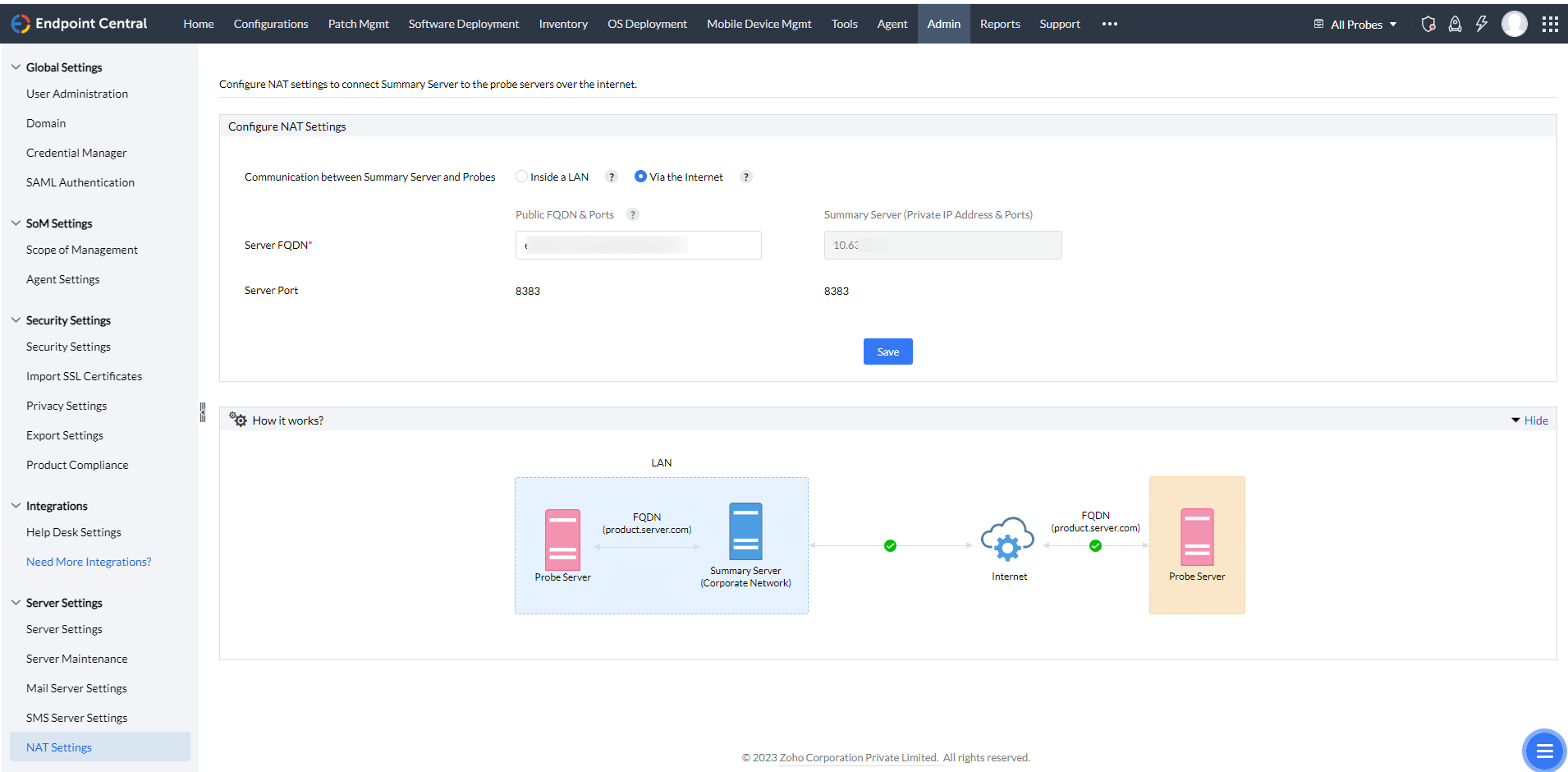Open the Security Settings sub-item

pyautogui.click(x=68, y=347)
